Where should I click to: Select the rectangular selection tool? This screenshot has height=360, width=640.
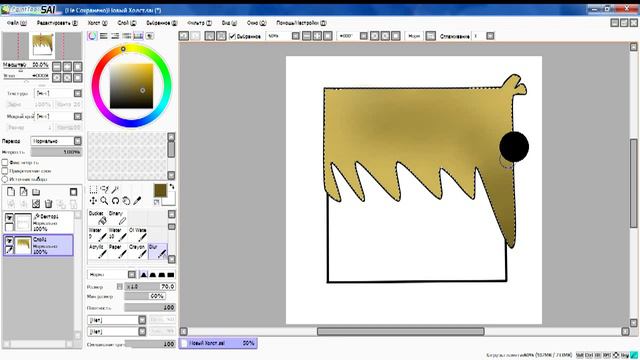click(93, 189)
